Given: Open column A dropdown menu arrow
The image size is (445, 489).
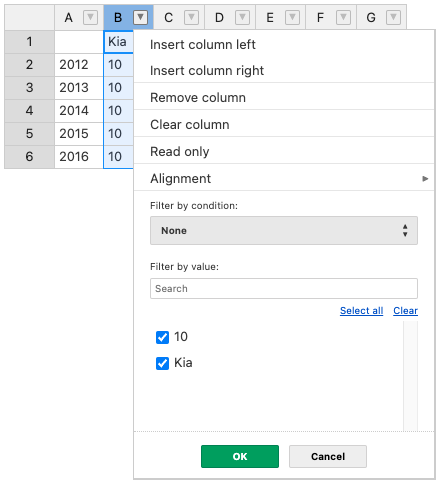Looking at the screenshot, I should (x=90, y=17).
